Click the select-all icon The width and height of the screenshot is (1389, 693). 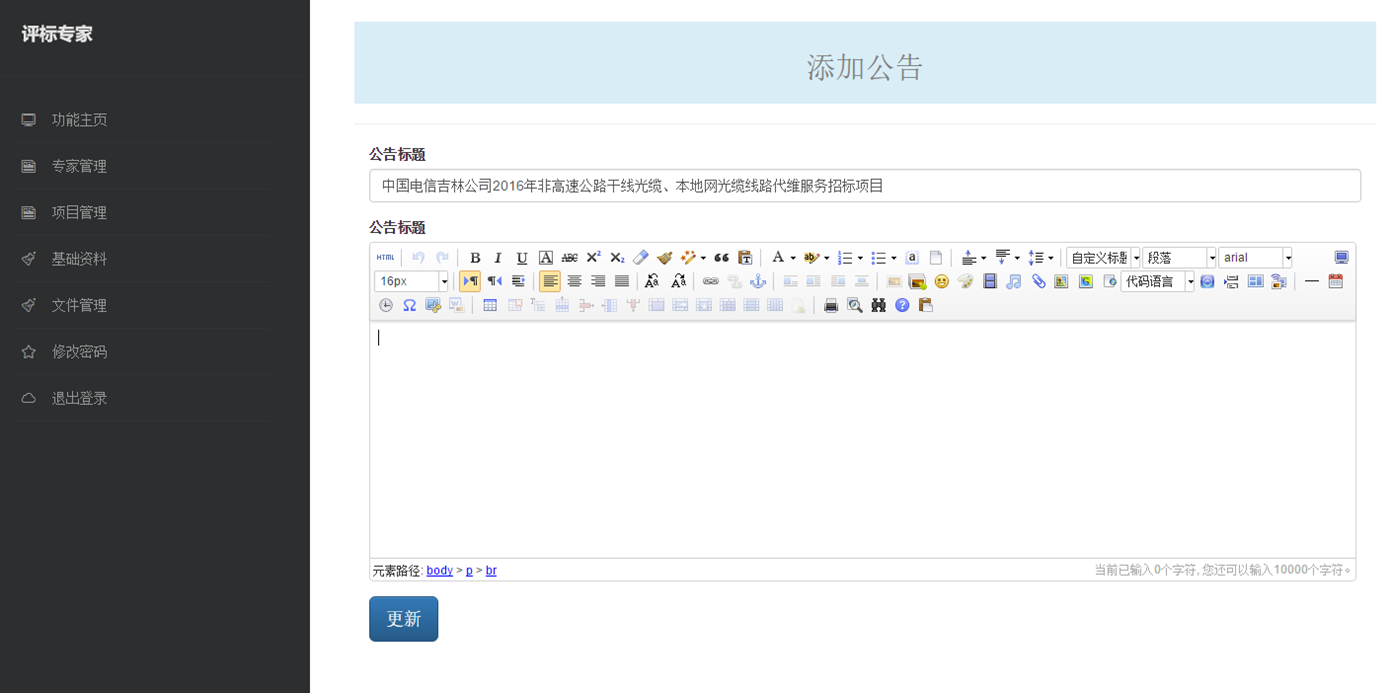click(x=911, y=257)
